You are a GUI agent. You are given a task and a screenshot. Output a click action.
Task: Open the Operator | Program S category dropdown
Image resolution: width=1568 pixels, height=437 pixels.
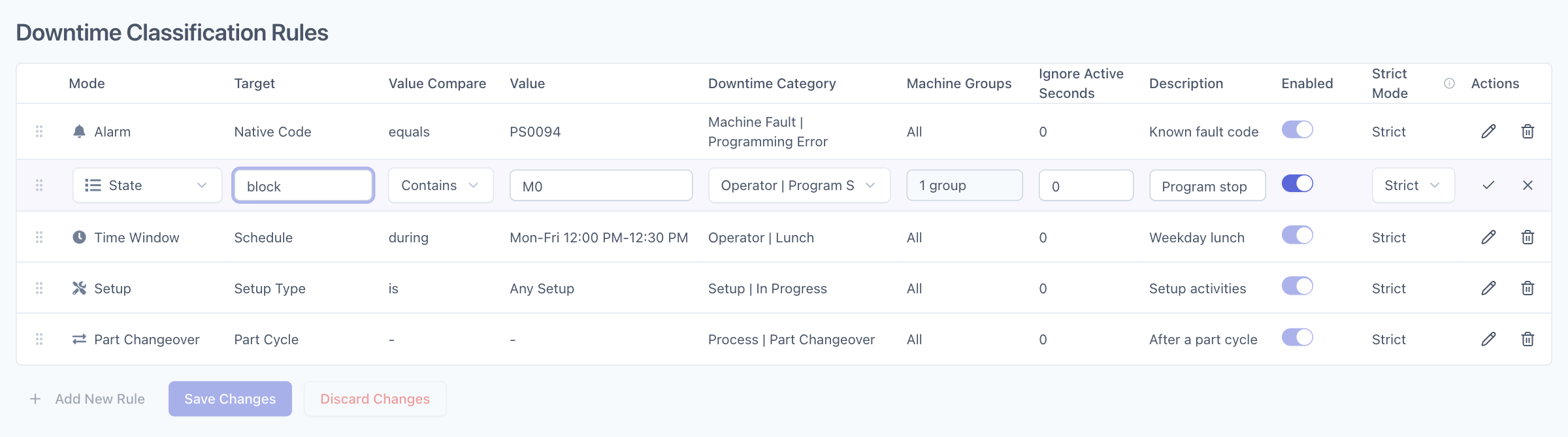click(x=799, y=186)
